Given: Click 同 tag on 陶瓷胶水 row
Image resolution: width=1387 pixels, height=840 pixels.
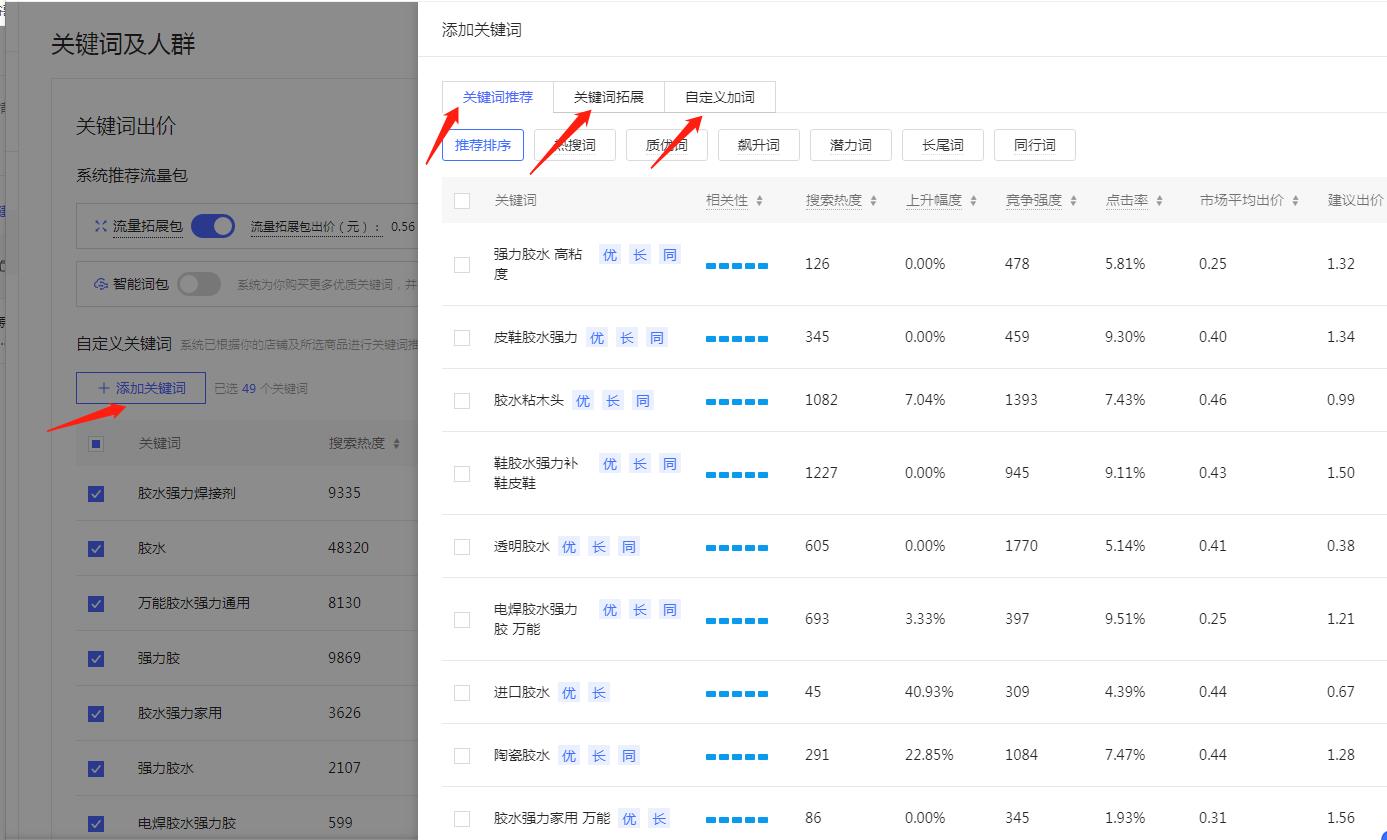Looking at the screenshot, I should [x=629, y=756].
